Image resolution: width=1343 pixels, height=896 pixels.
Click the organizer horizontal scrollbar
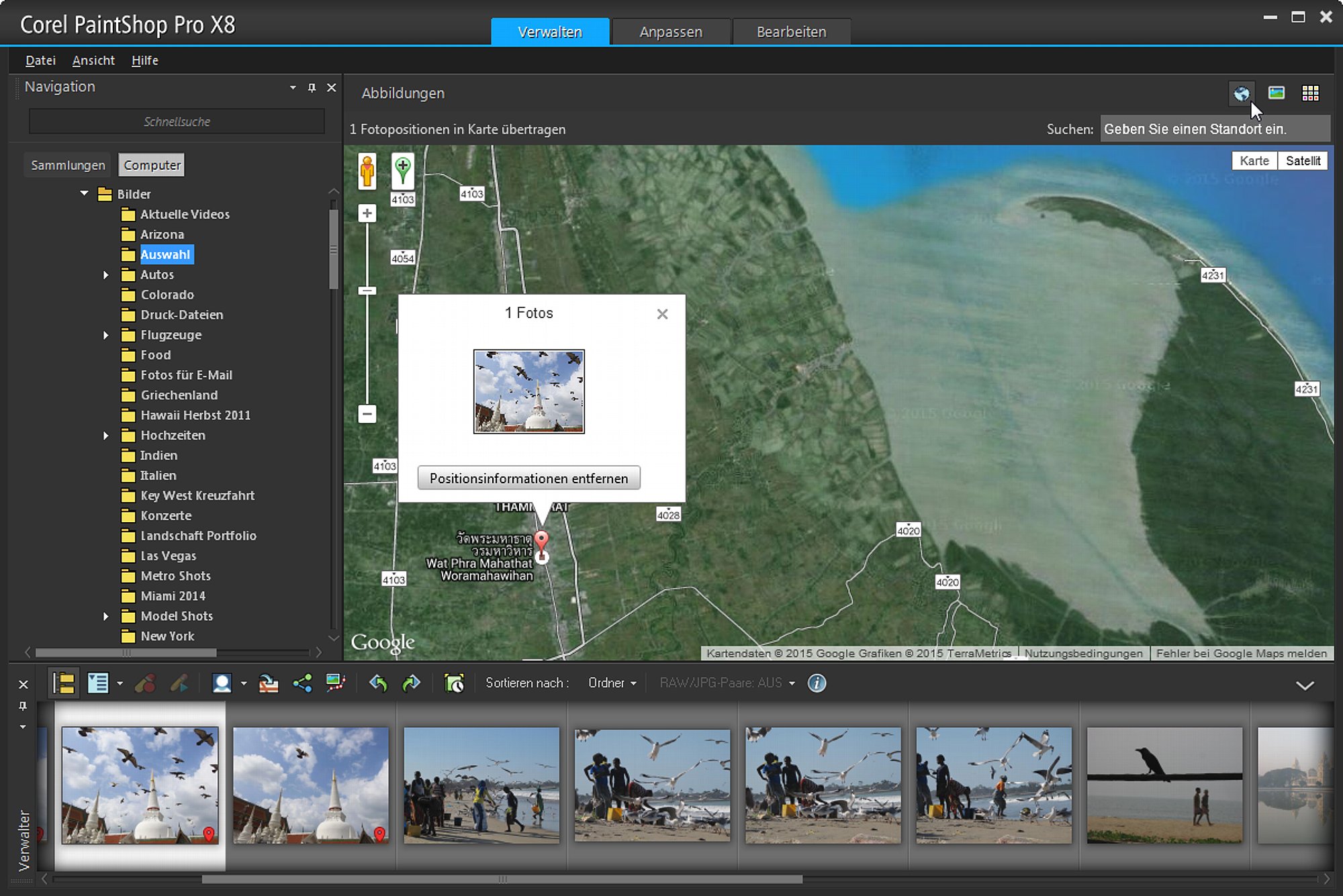click(502, 879)
